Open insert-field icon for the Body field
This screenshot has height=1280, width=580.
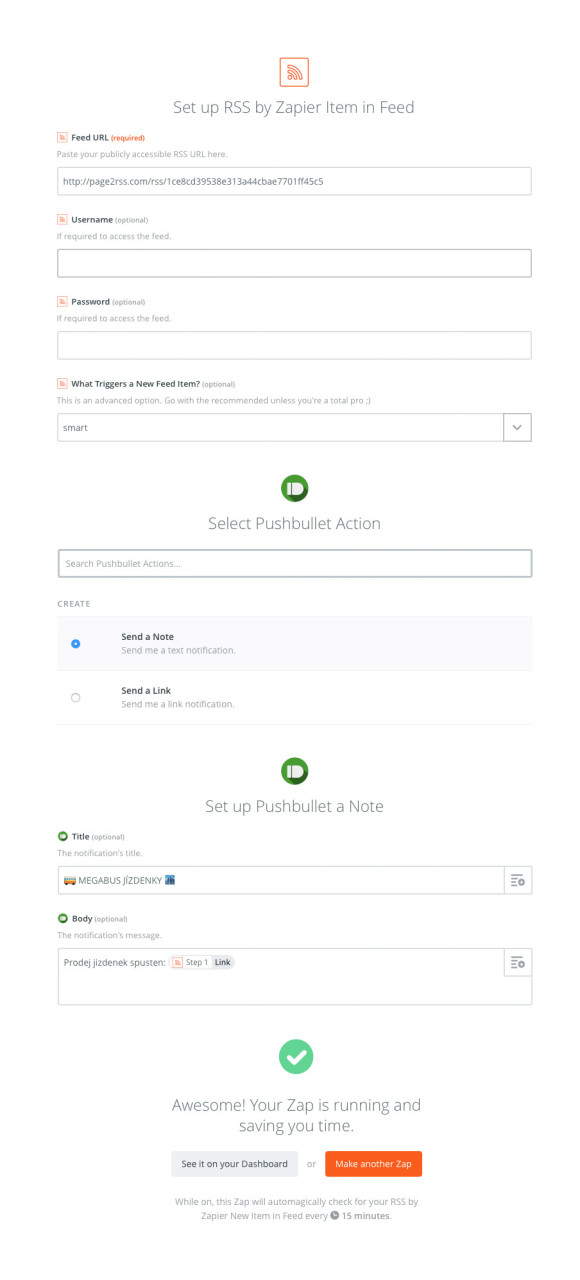pos(517,962)
